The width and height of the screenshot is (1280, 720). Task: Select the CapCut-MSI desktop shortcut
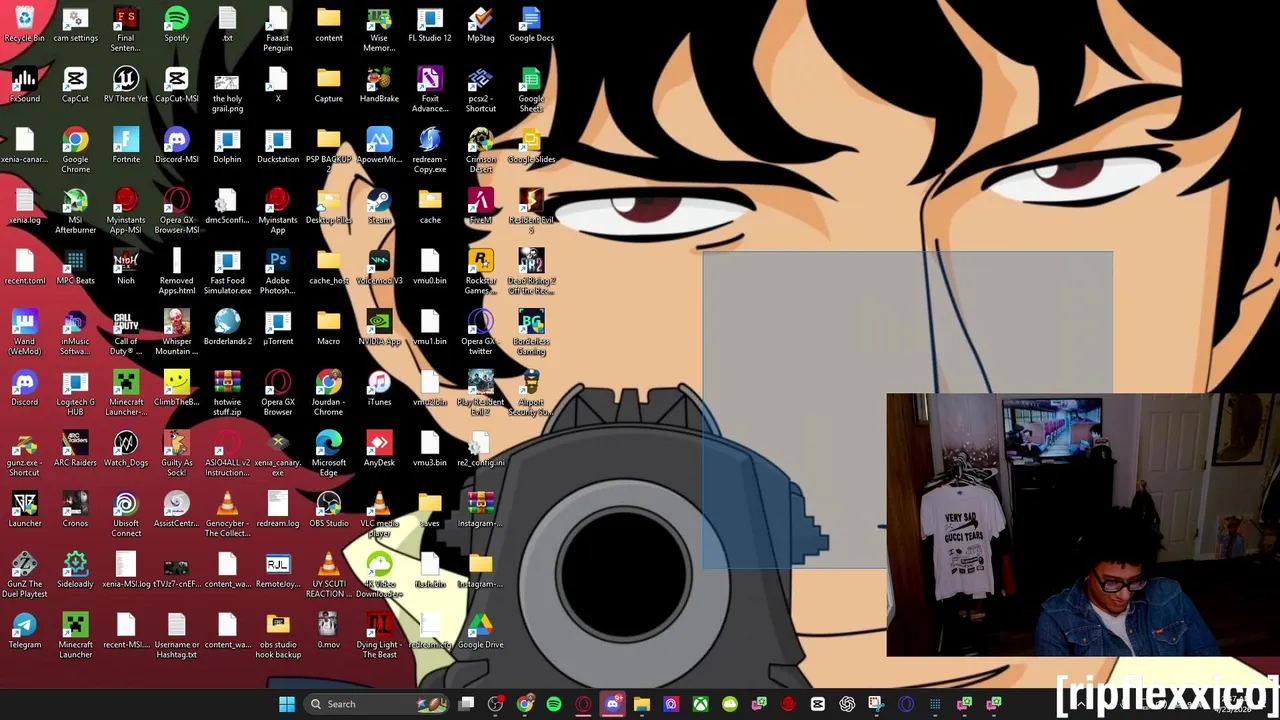point(176,85)
